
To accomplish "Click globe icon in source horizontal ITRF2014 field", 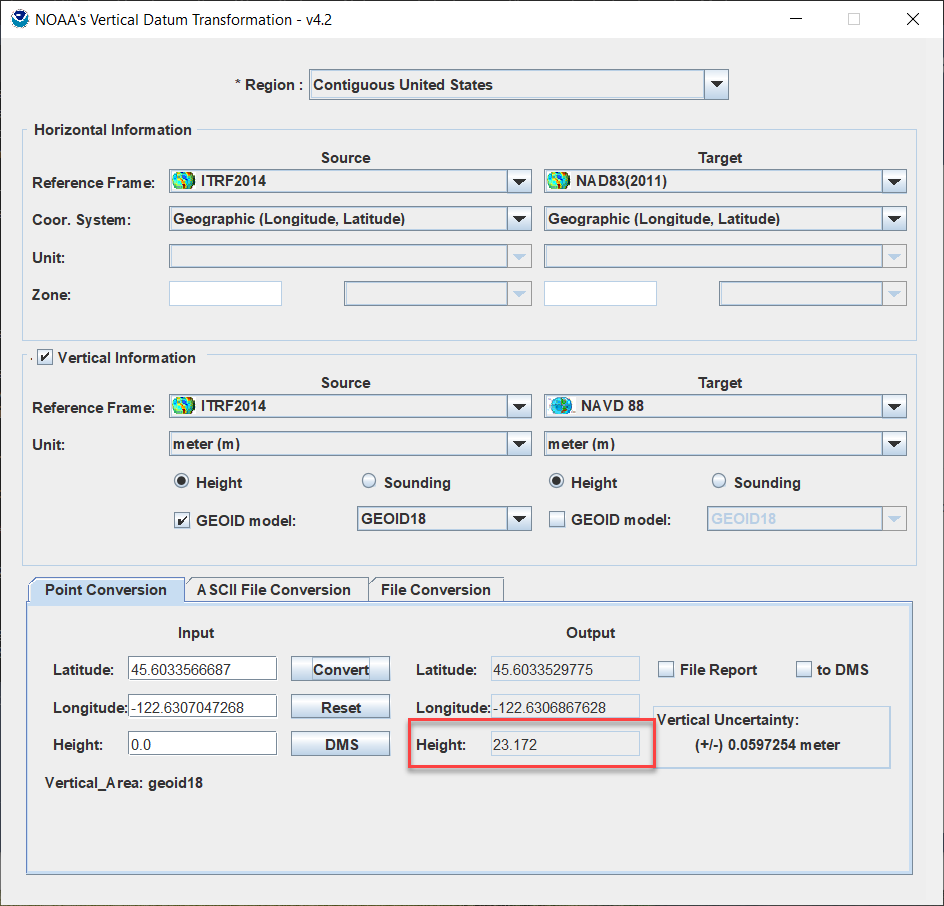I will point(183,182).
